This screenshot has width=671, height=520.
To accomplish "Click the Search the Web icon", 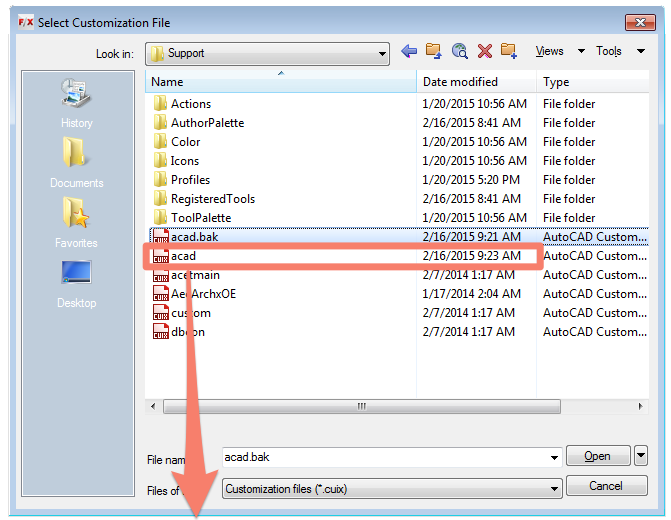I will click(x=459, y=51).
